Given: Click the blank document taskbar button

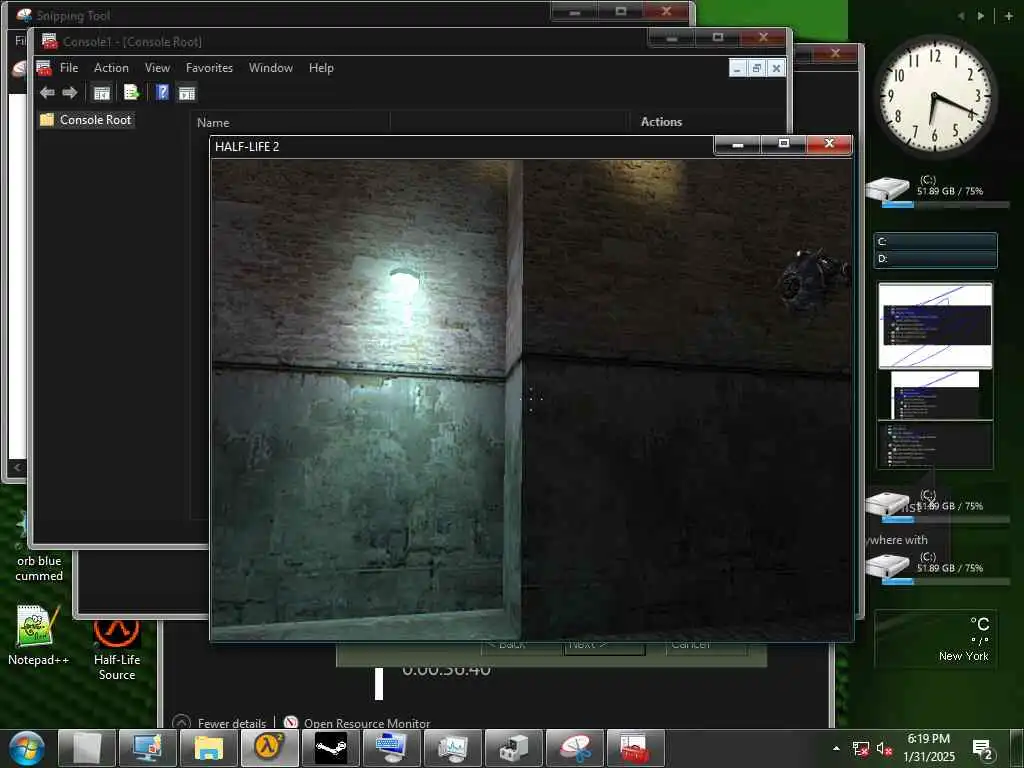Looking at the screenshot, I should pos(87,748).
